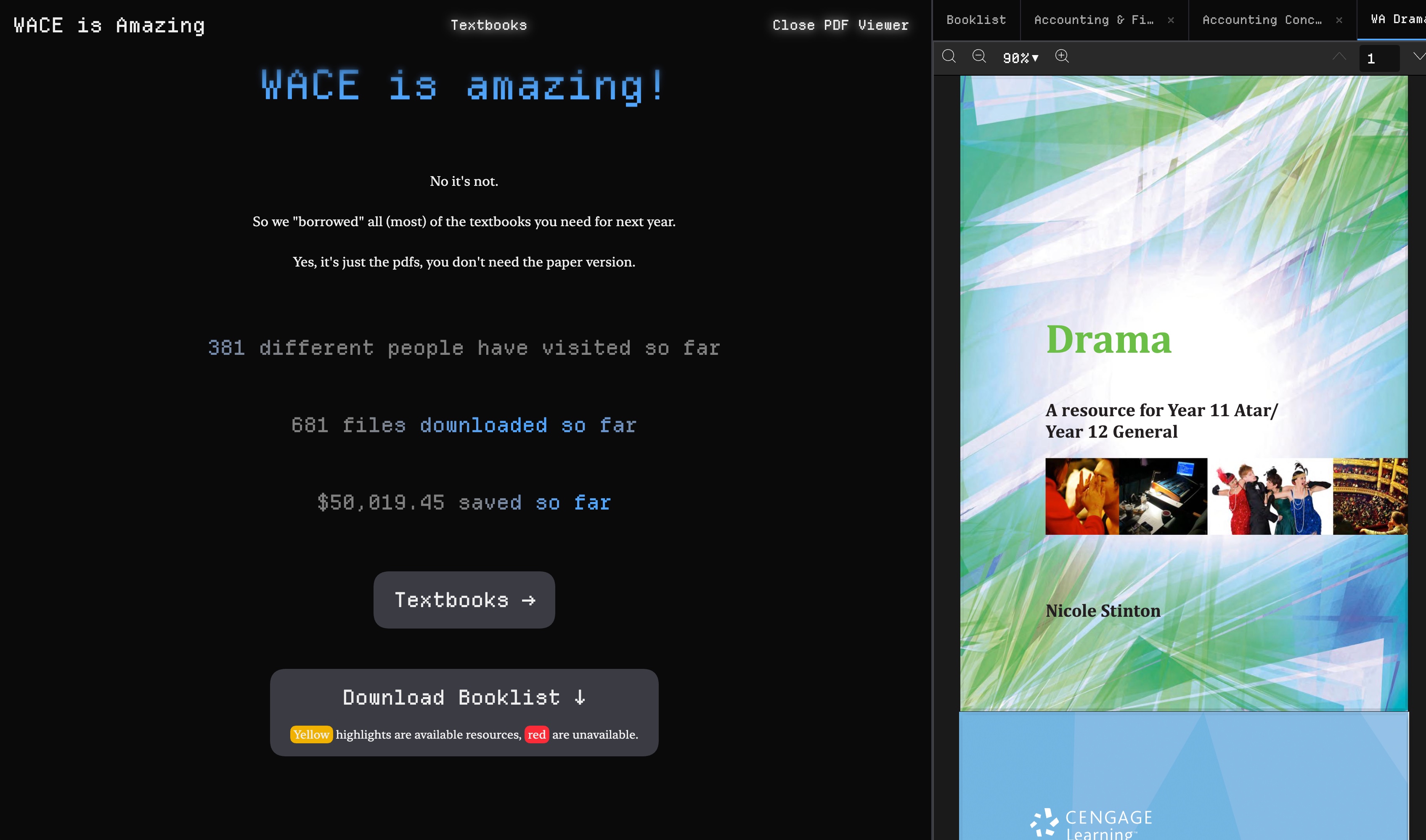This screenshot has width=1426, height=840.
Task: Close the Accounting Conc… tab
Action: pyautogui.click(x=1339, y=20)
